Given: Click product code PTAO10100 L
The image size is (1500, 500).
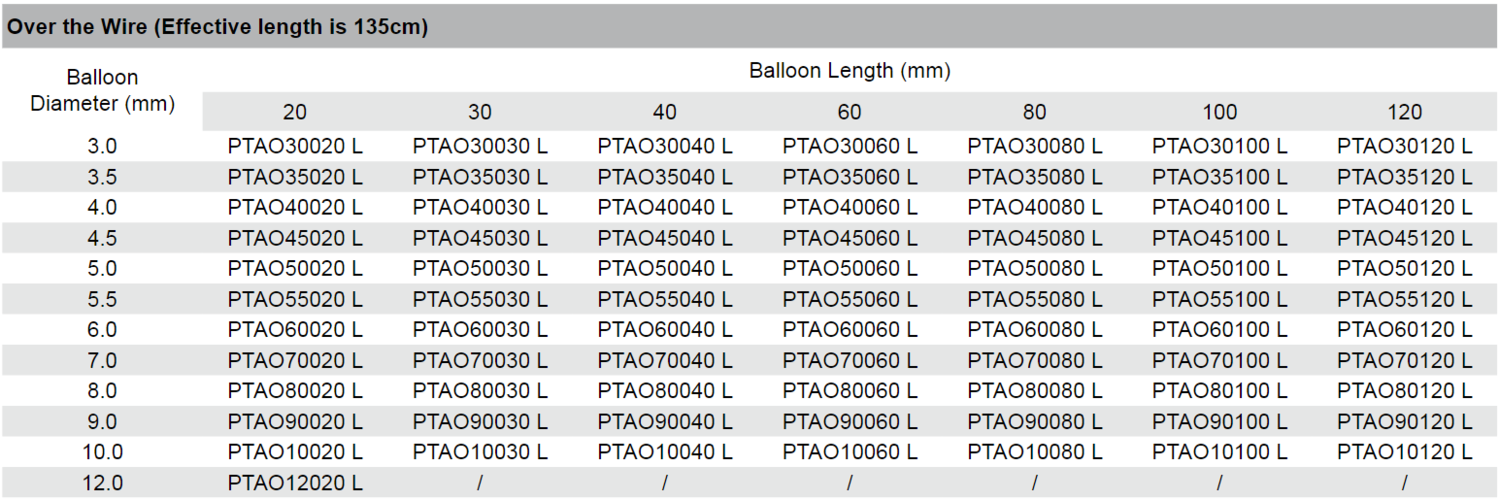Looking at the screenshot, I should 1219,453.
